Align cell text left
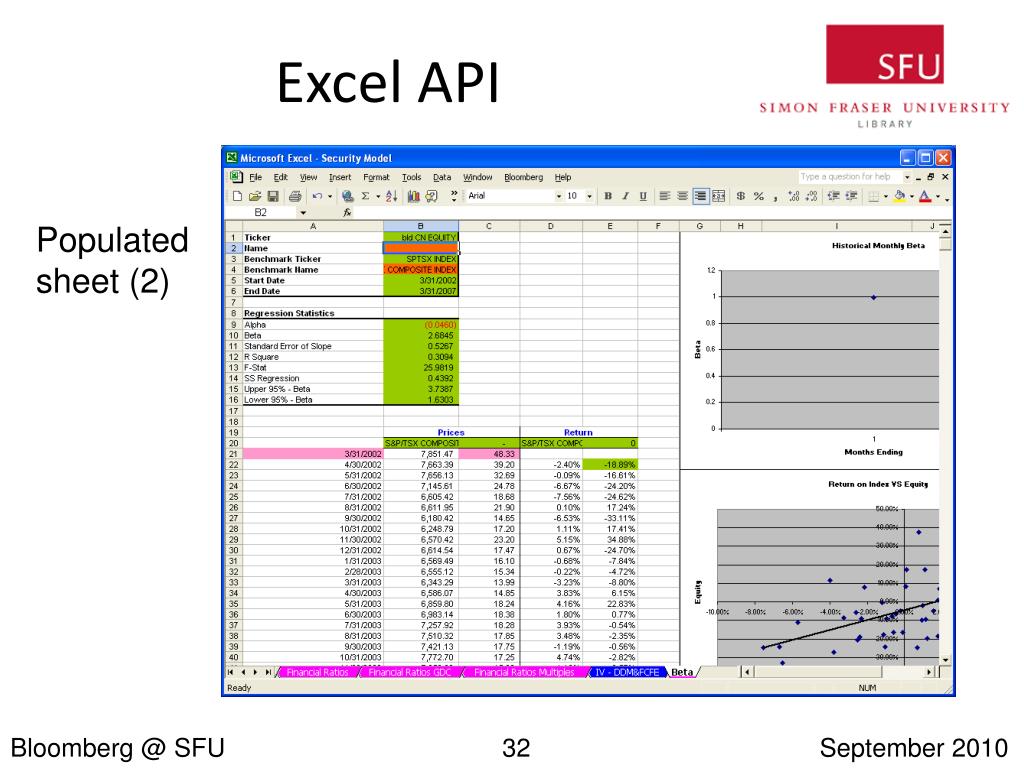Screen dimensions: 1024x768 pyautogui.click(x=665, y=196)
